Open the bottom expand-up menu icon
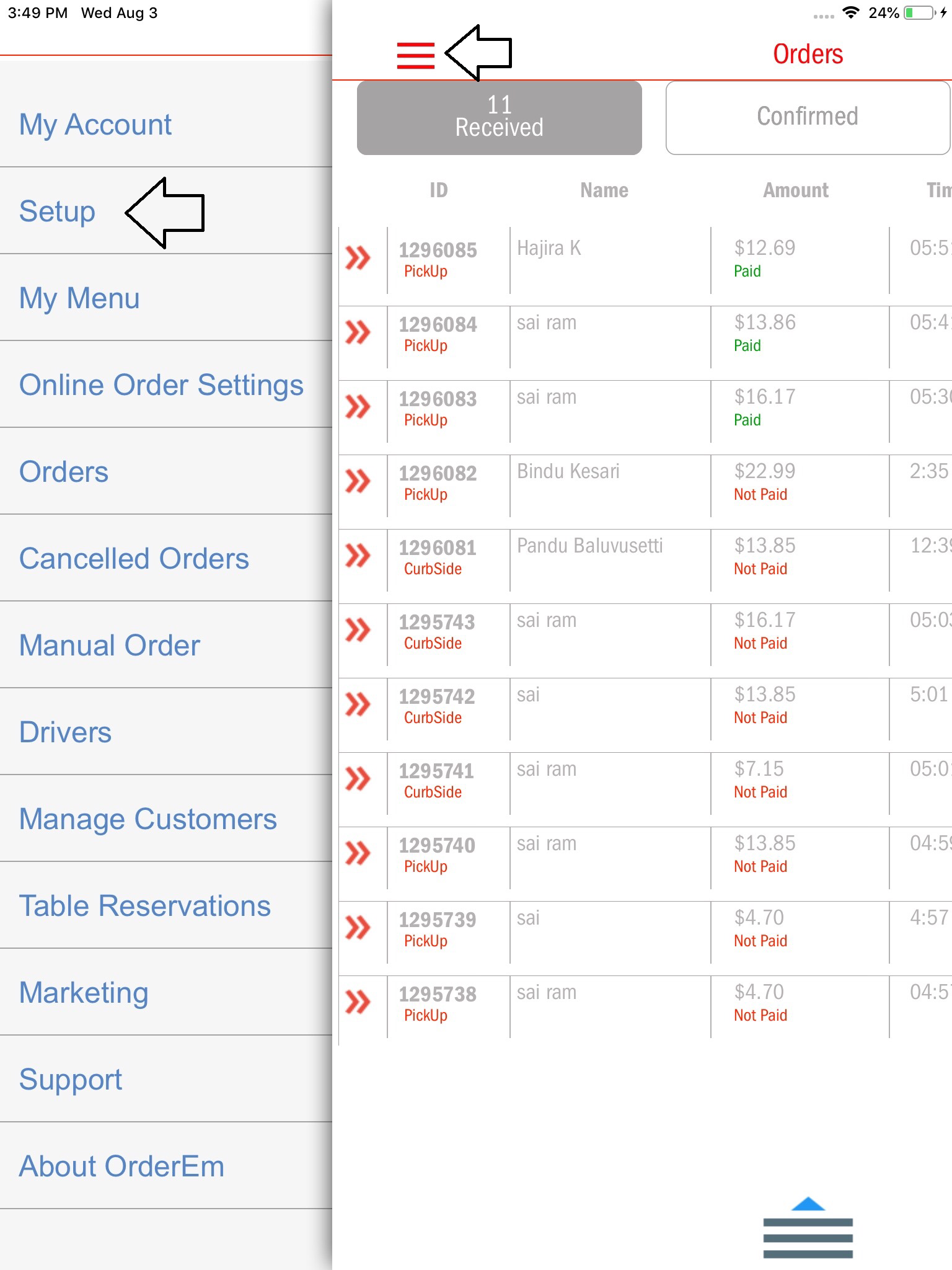Image resolution: width=952 pixels, height=1270 pixels. point(808,1228)
